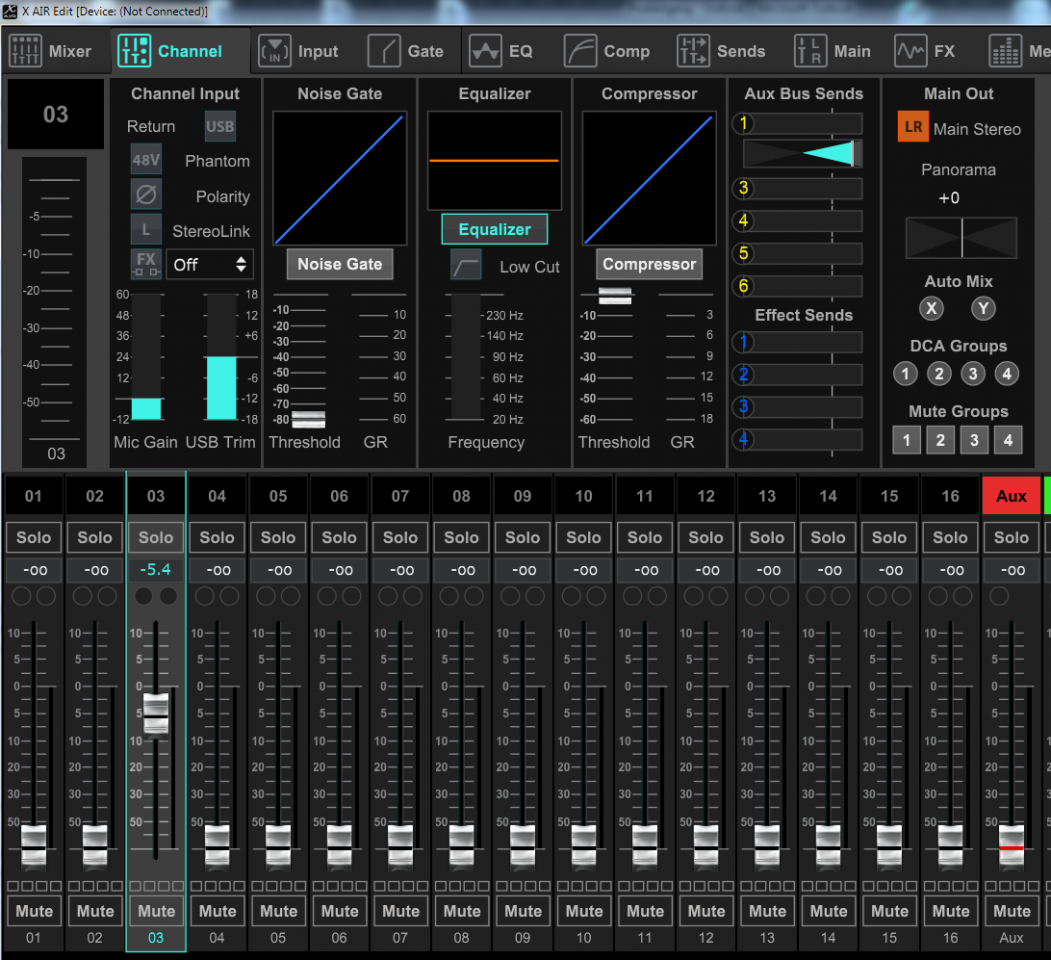Assign channel to Mute Group 4
This screenshot has width=1051, height=960.
1008,440
